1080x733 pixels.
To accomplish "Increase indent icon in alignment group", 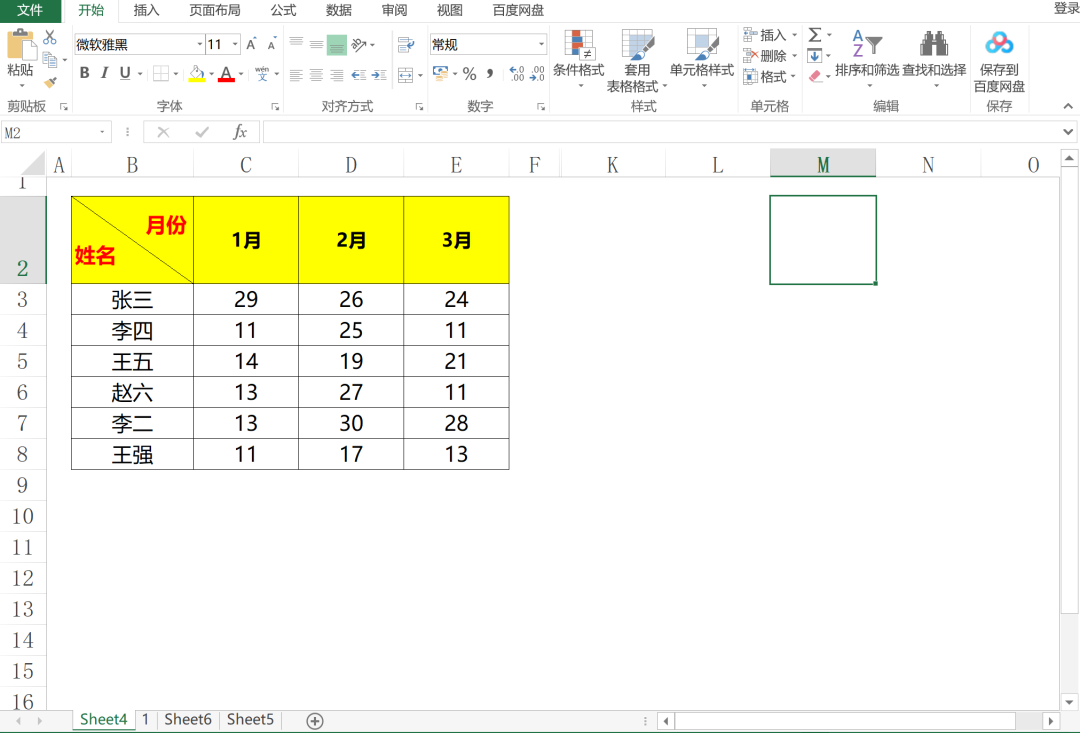I will [379, 74].
